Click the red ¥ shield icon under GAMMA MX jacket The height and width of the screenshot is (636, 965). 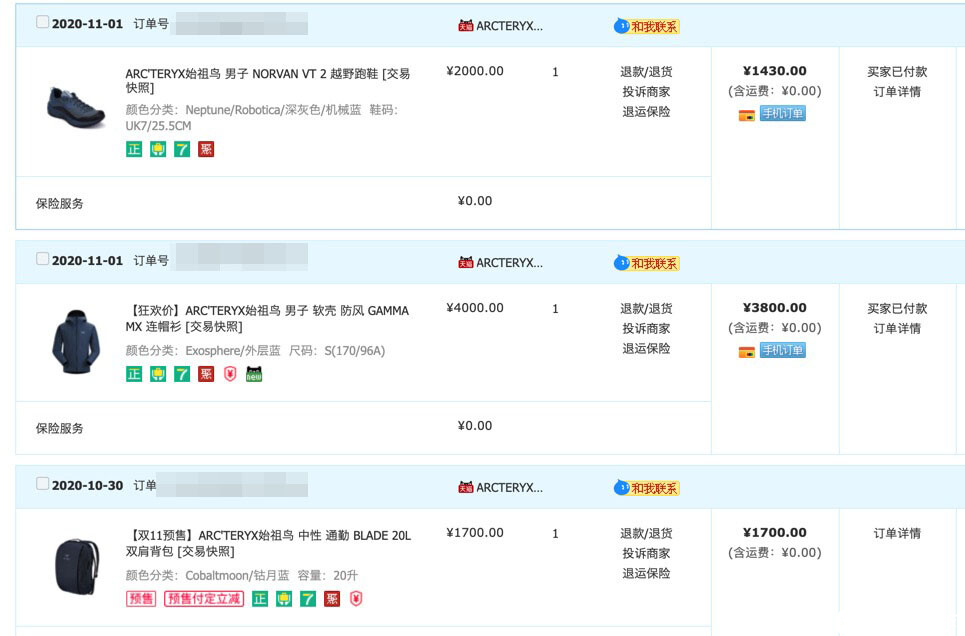[230, 374]
